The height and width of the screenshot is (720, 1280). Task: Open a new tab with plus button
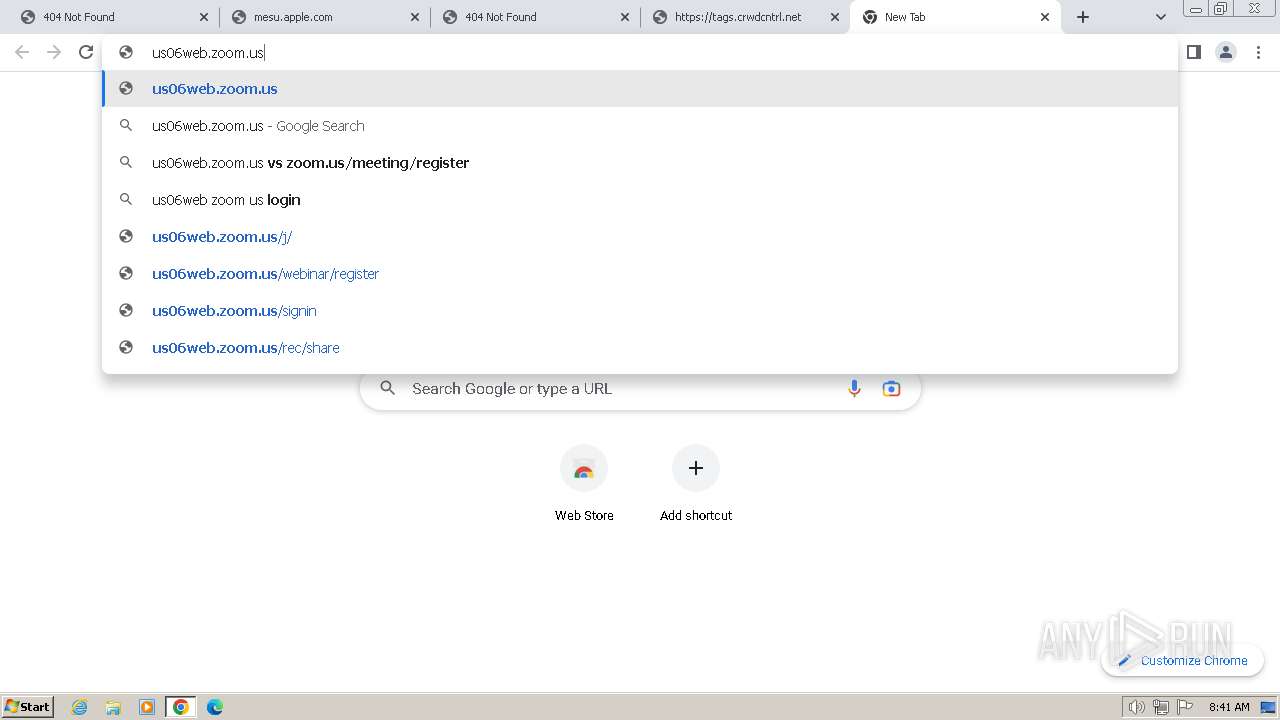tap(1083, 17)
